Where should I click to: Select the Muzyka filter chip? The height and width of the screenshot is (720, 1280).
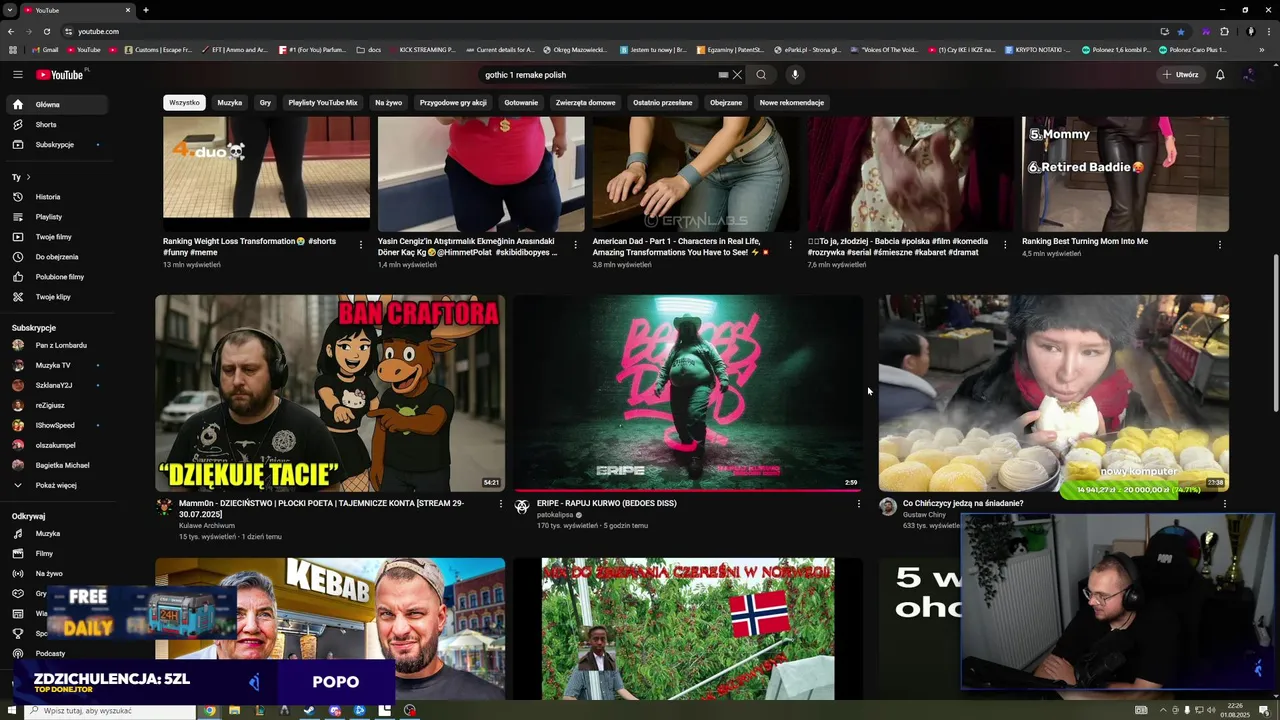pos(230,103)
